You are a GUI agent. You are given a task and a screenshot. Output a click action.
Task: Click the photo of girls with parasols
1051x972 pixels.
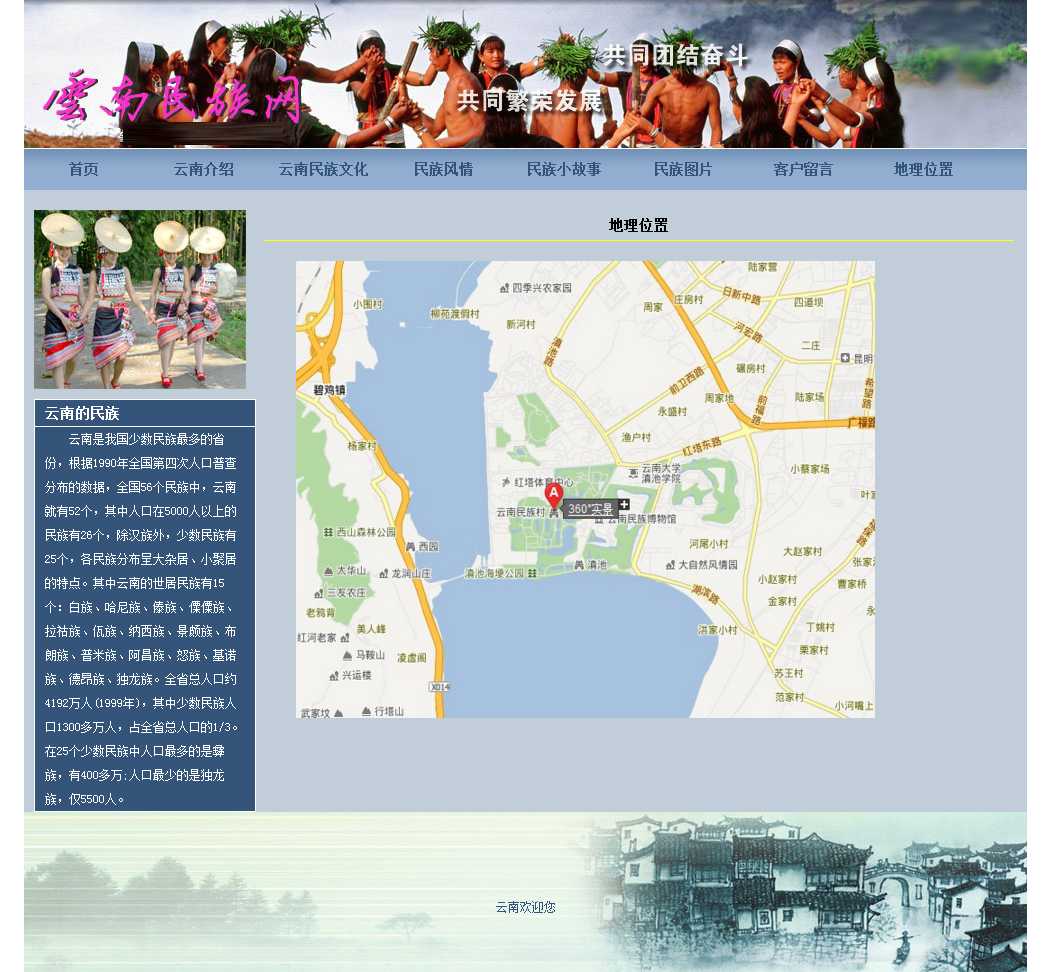(x=140, y=299)
